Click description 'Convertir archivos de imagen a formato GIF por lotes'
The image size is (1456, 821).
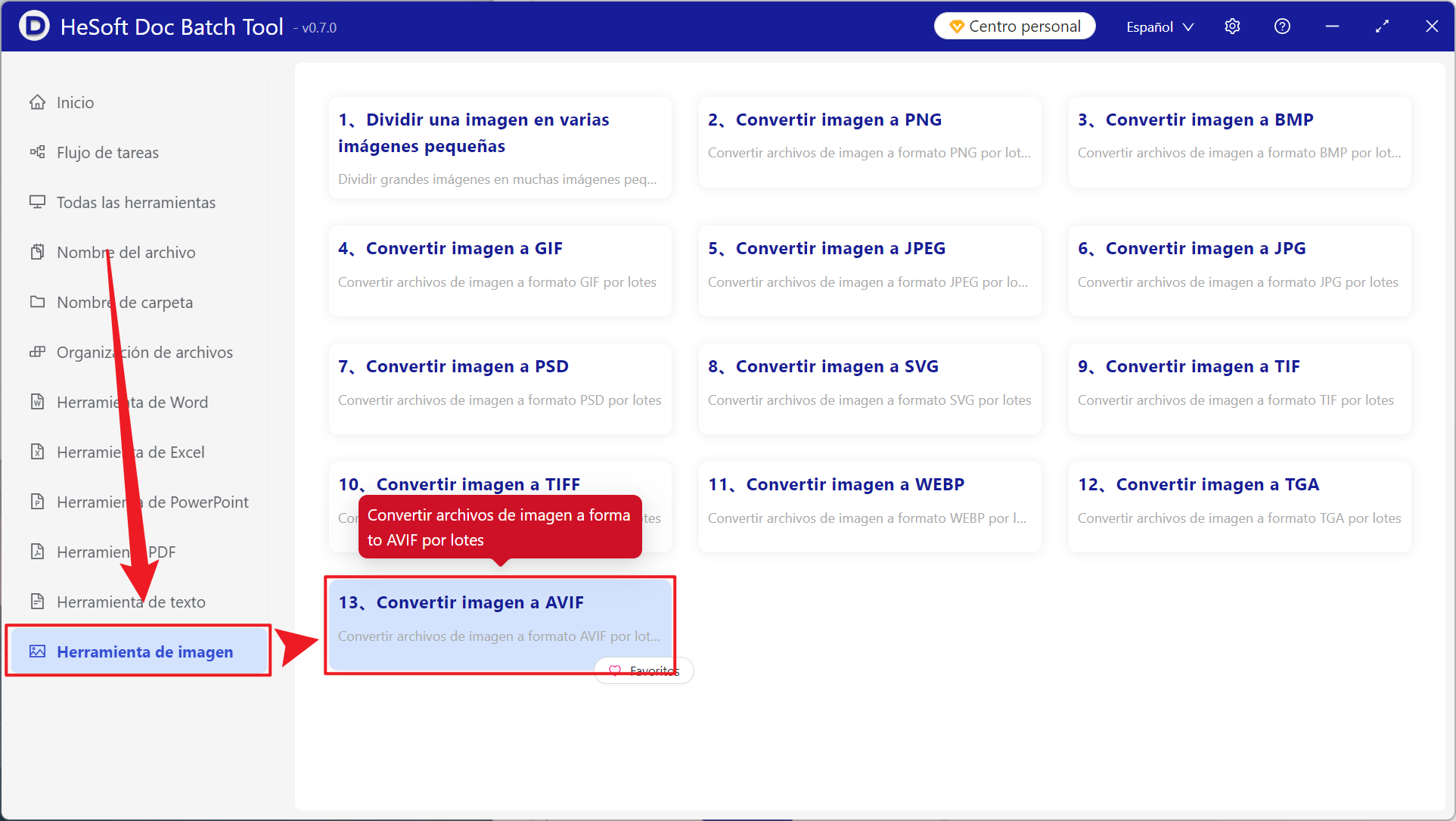tap(497, 281)
